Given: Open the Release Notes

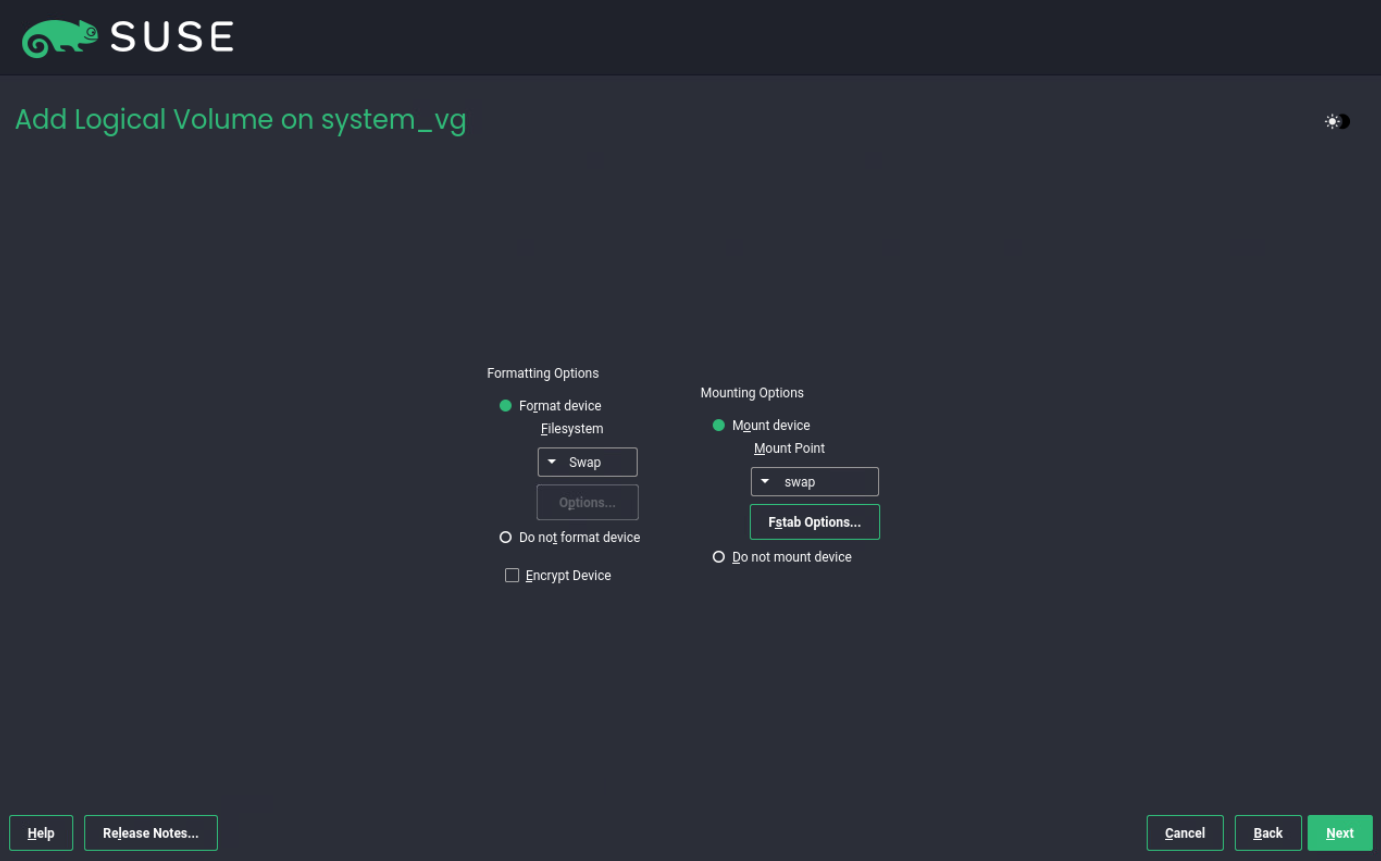Looking at the screenshot, I should (x=151, y=833).
